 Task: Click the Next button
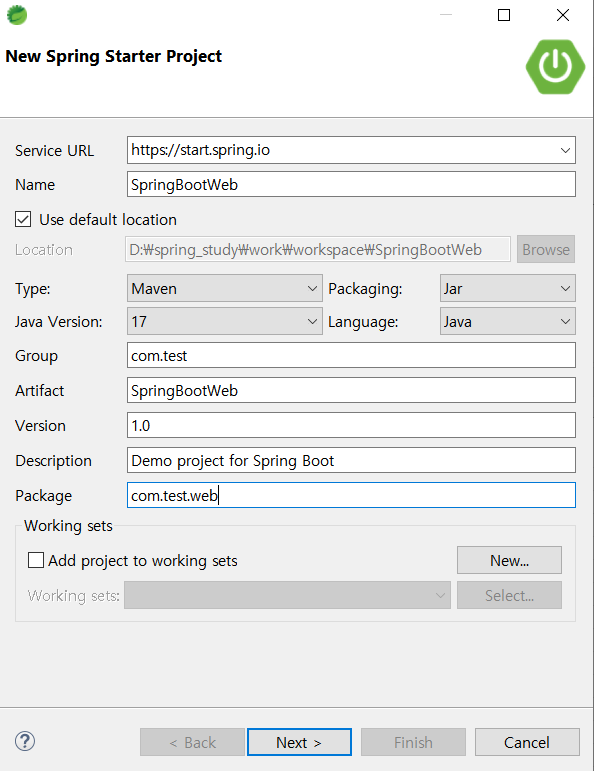(299, 742)
